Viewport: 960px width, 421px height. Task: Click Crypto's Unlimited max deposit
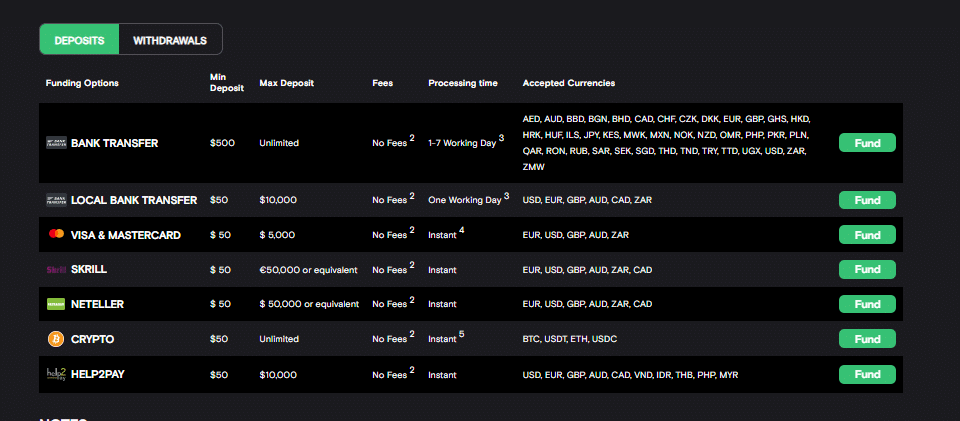[x=279, y=339]
